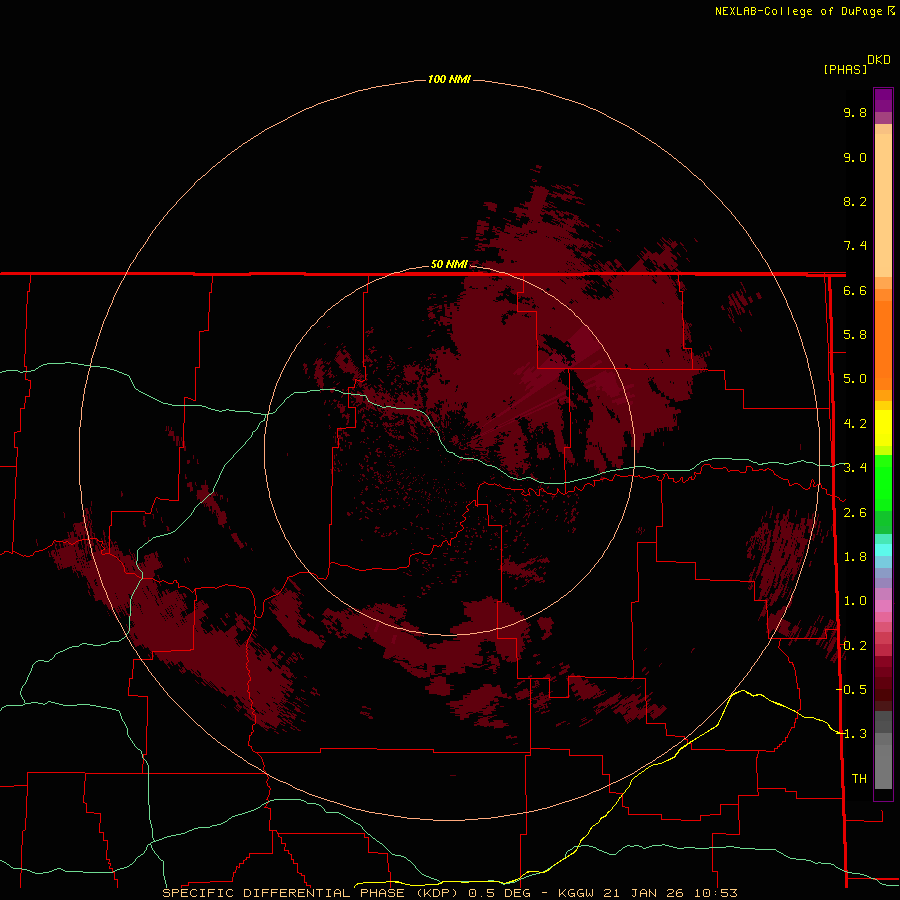The width and height of the screenshot is (900, 900).
Task: Click the 0.5 DEG elevation text
Action: (499, 893)
